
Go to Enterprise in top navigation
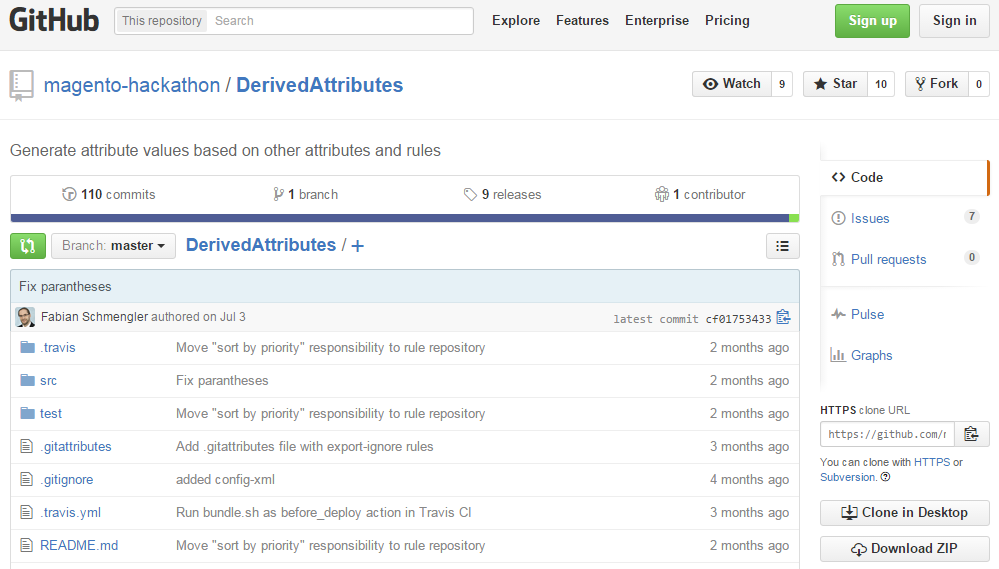point(657,20)
